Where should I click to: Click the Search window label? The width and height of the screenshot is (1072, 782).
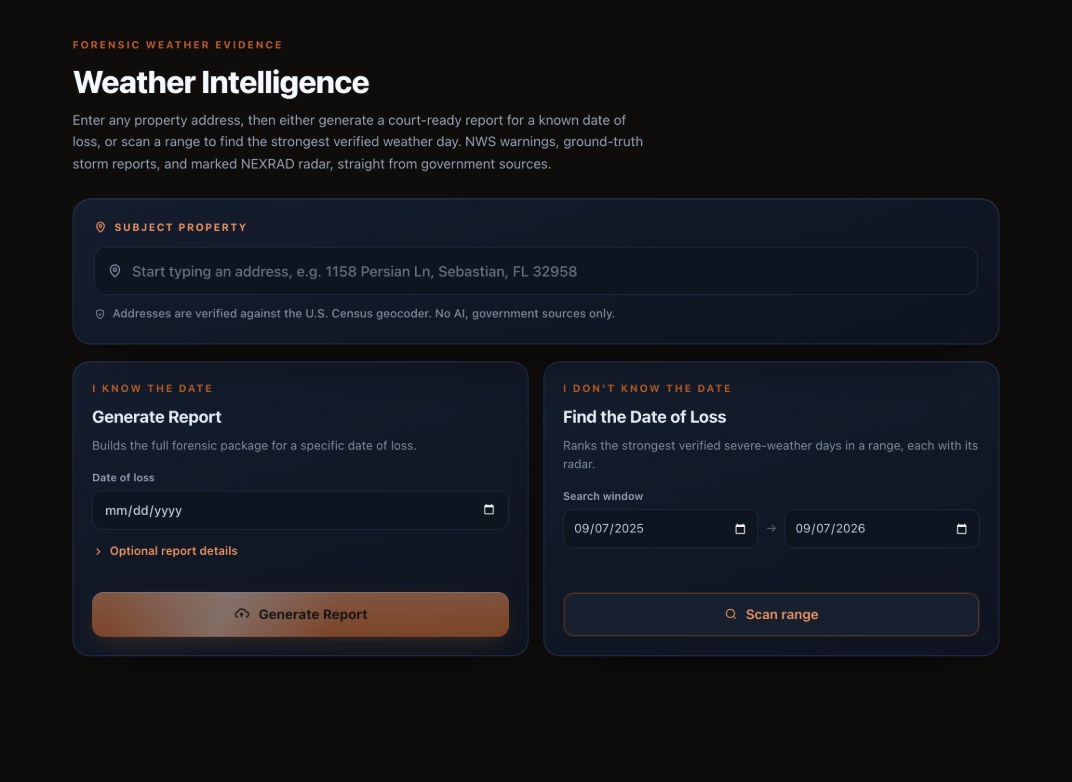click(603, 496)
